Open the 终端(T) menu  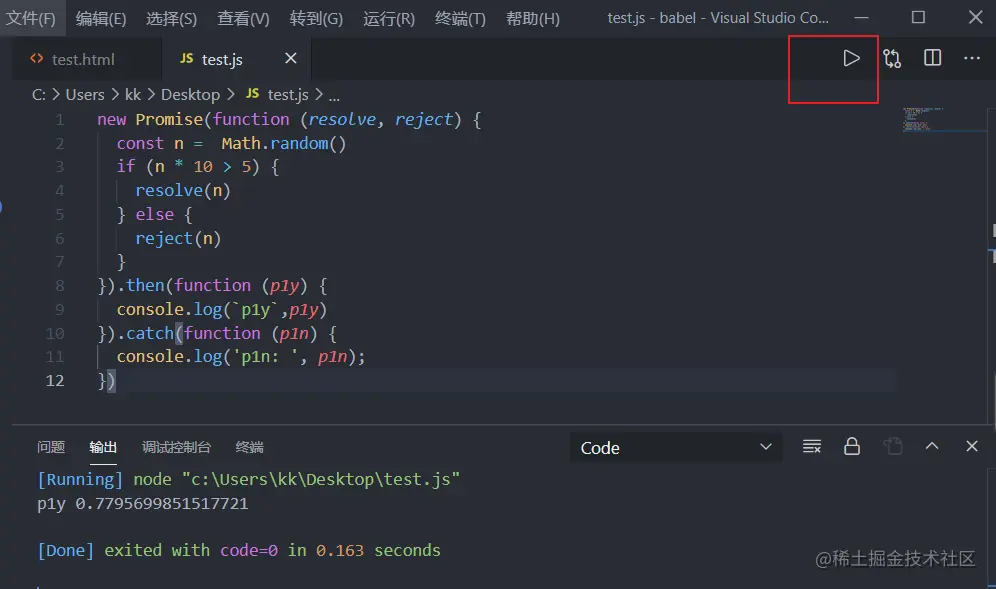pyautogui.click(x=460, y=18)
